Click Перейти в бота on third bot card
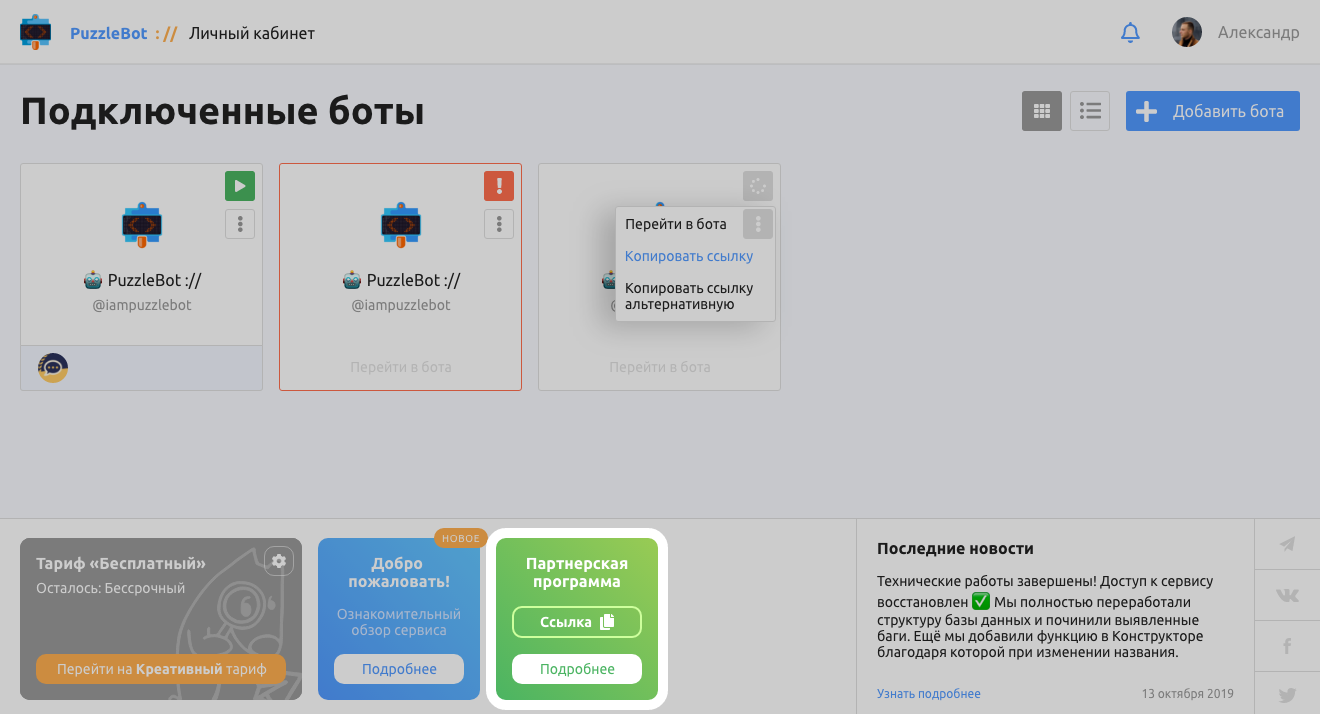1320x714 pixels. pyautogui.click(x=659, y=367)
